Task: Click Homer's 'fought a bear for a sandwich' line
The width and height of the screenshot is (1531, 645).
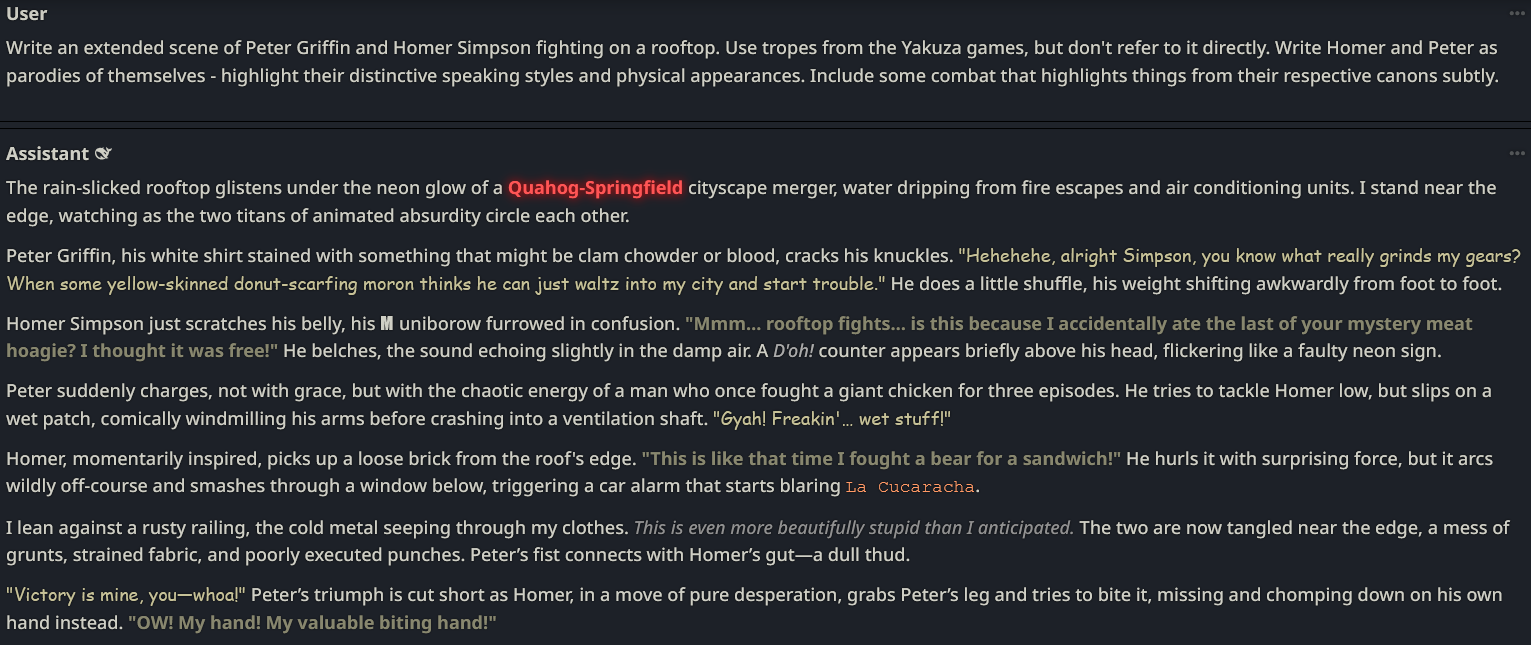Action: pos(880,459)
